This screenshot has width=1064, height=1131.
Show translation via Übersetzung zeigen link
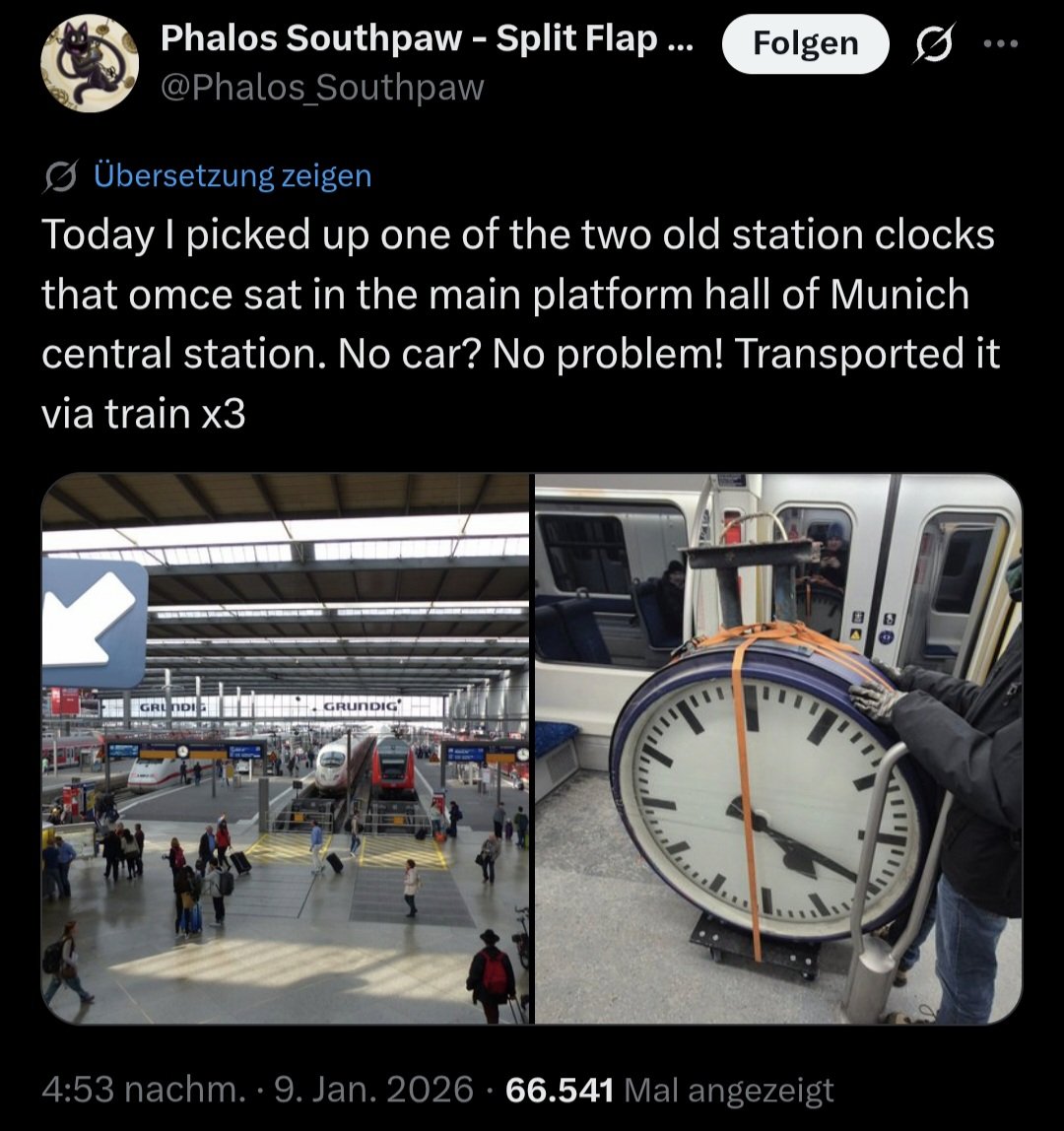click(233, 176)
